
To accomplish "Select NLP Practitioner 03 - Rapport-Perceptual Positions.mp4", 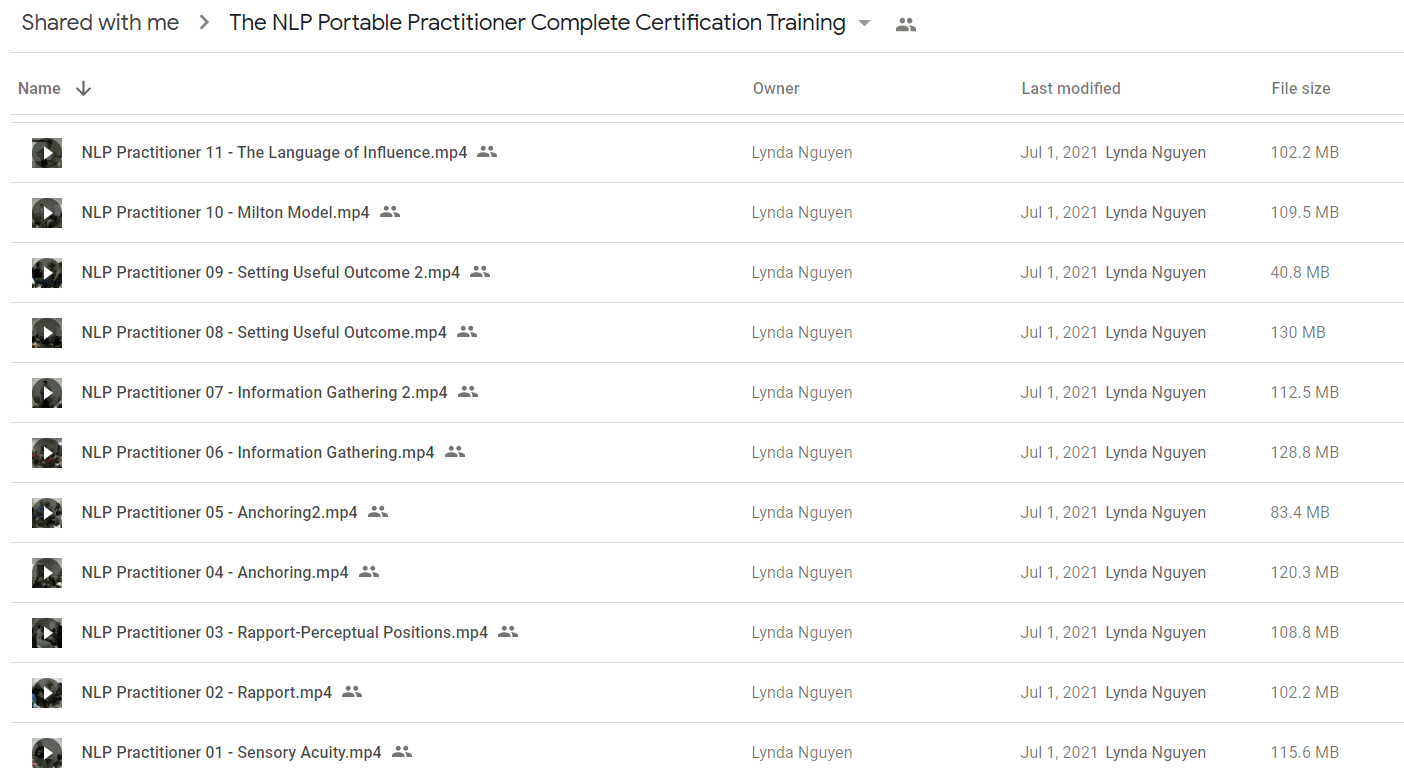I will click(707, 632).
